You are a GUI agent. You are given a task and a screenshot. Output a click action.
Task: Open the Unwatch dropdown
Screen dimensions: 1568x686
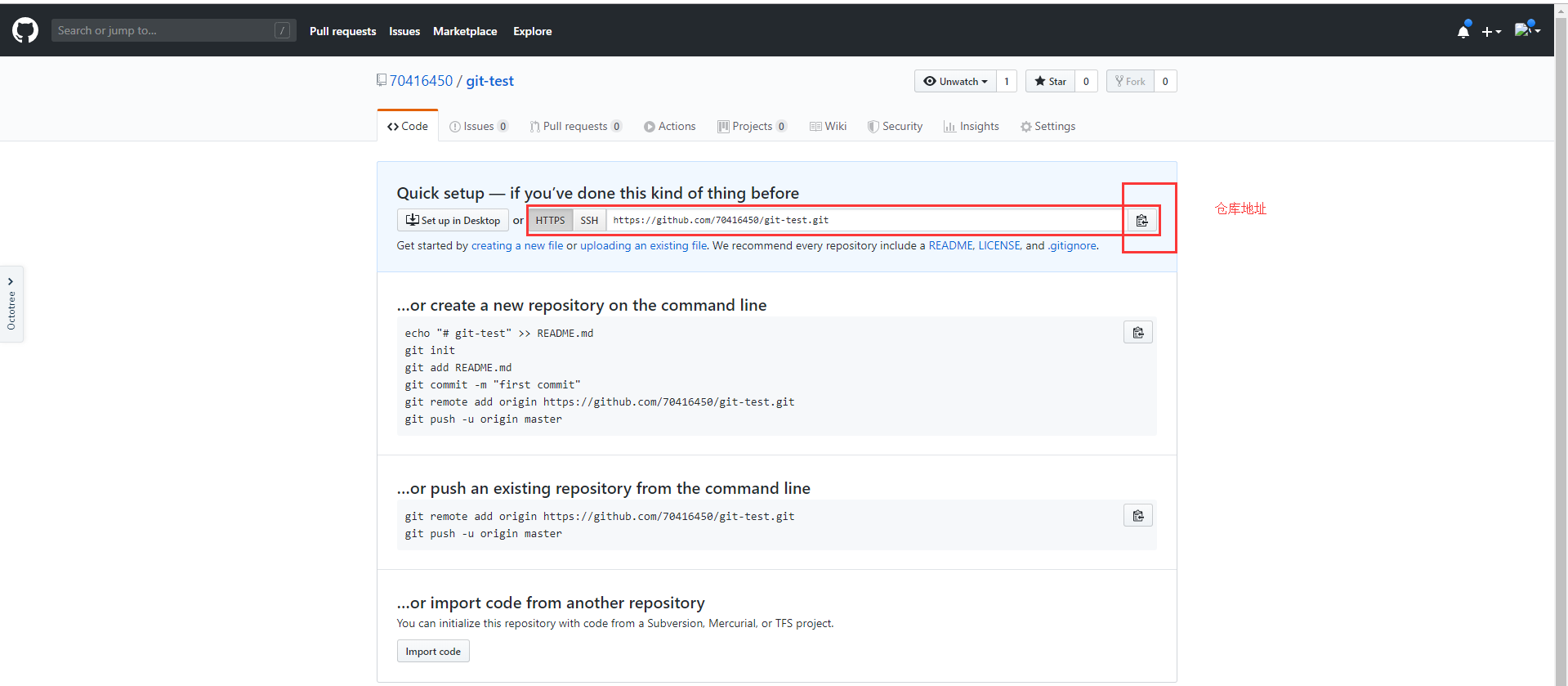click(x=955, y=81)
